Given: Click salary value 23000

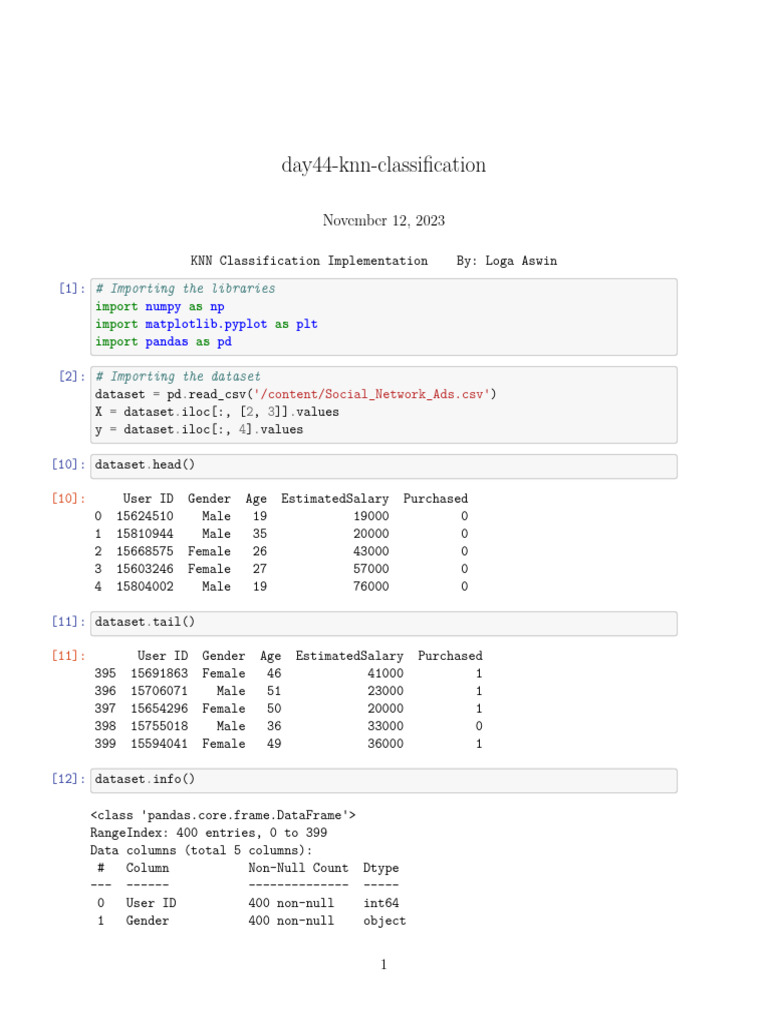Looking at the screenshot, I should click(385, 692).
